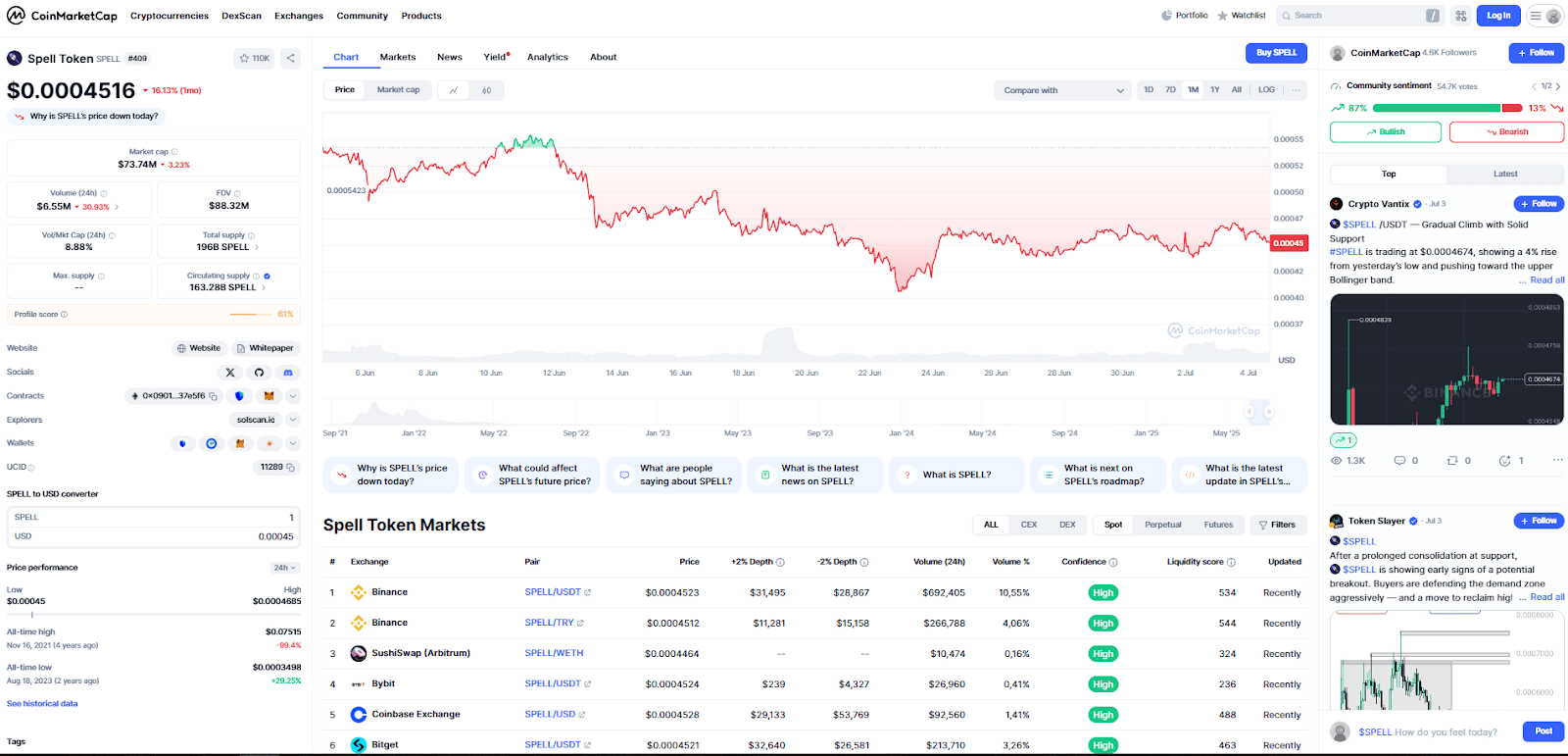Open the Compare with dropdown

(x=1063, y=90)
